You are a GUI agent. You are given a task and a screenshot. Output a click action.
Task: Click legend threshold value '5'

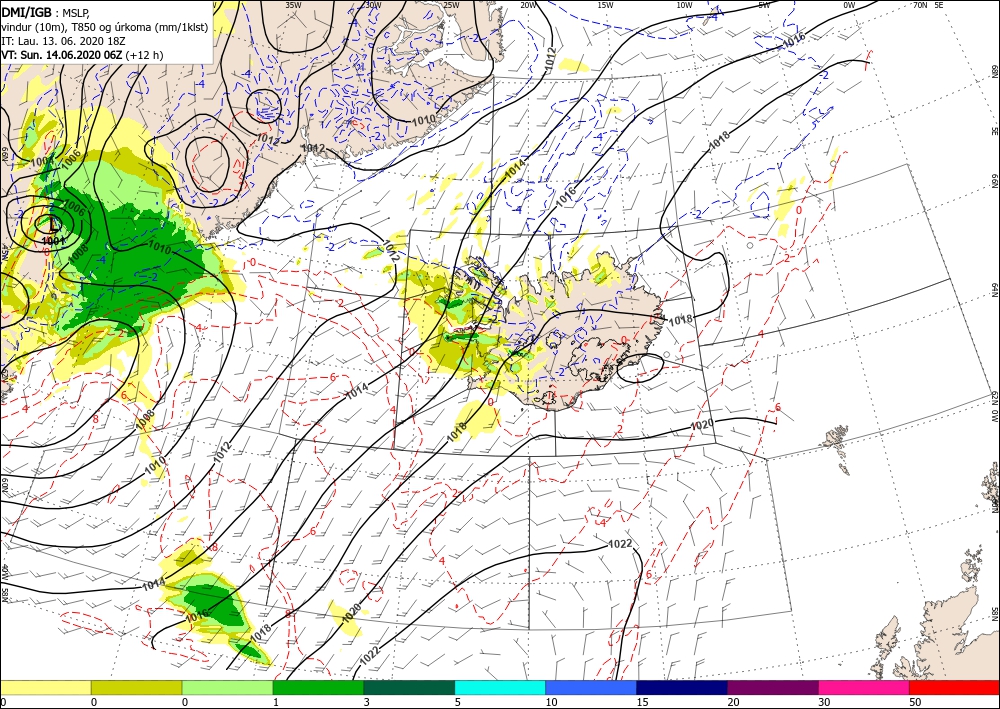click(x=457, y=702)
